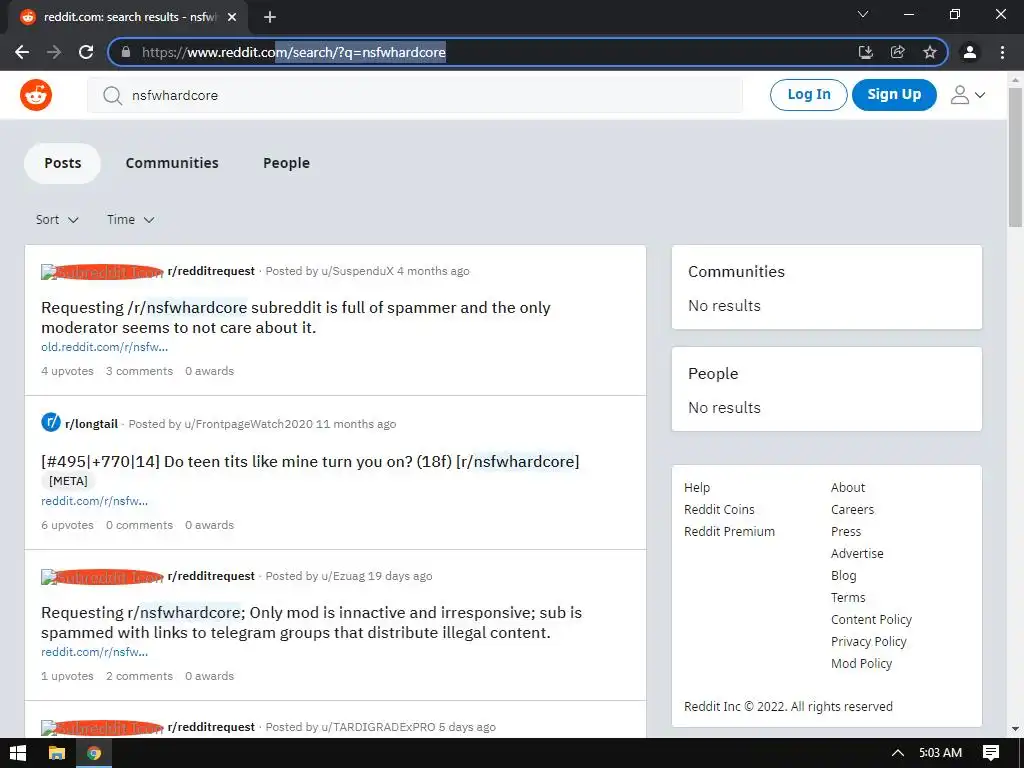Open the Chrome profile icon
The width and height of the screenshot is (1024, 768).
pyautogui.click(x=970, y=52)
